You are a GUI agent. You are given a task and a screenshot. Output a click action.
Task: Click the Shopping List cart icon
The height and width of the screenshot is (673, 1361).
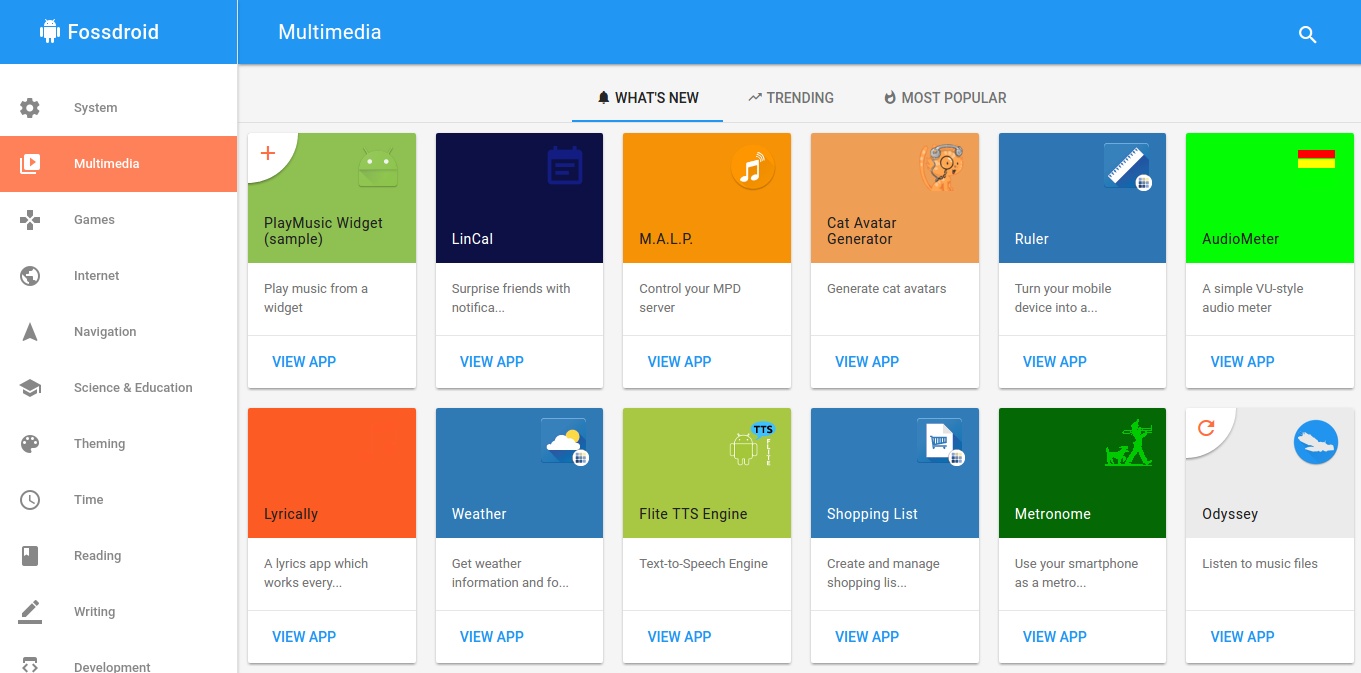940,442
